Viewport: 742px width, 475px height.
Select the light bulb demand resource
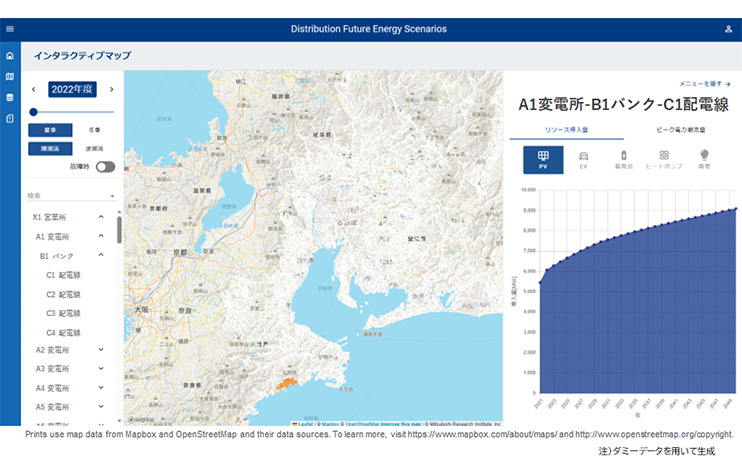(704, 160)
